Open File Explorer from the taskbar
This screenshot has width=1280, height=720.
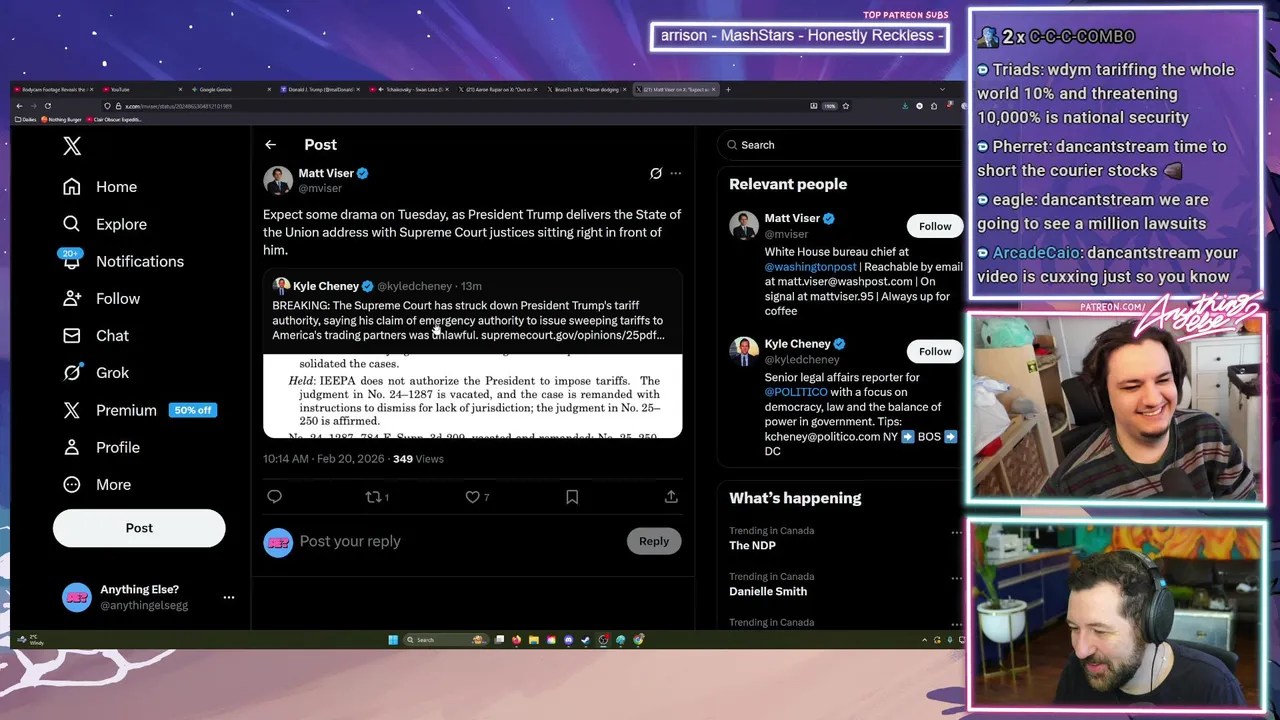pyautogui.click(x=534, y=640)
